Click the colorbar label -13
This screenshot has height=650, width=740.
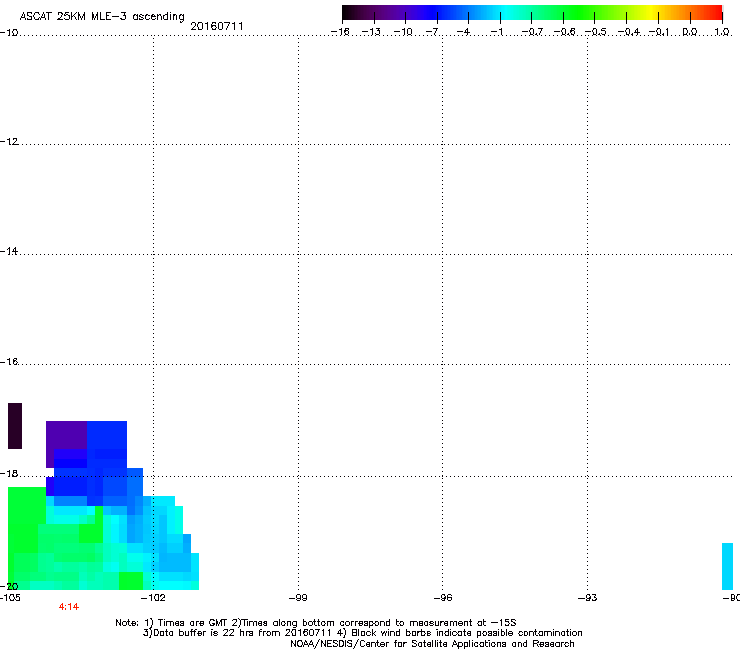coord(371,32)
